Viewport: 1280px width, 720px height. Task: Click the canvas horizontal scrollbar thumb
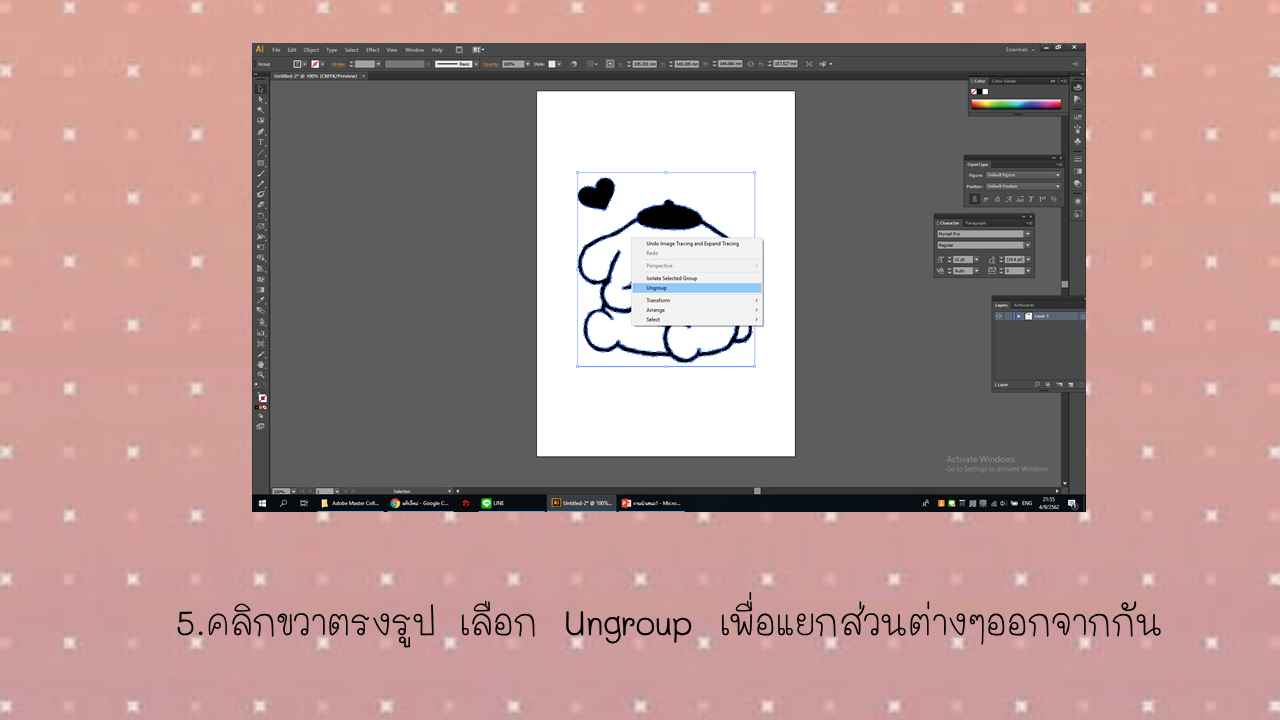coord(757,490)
